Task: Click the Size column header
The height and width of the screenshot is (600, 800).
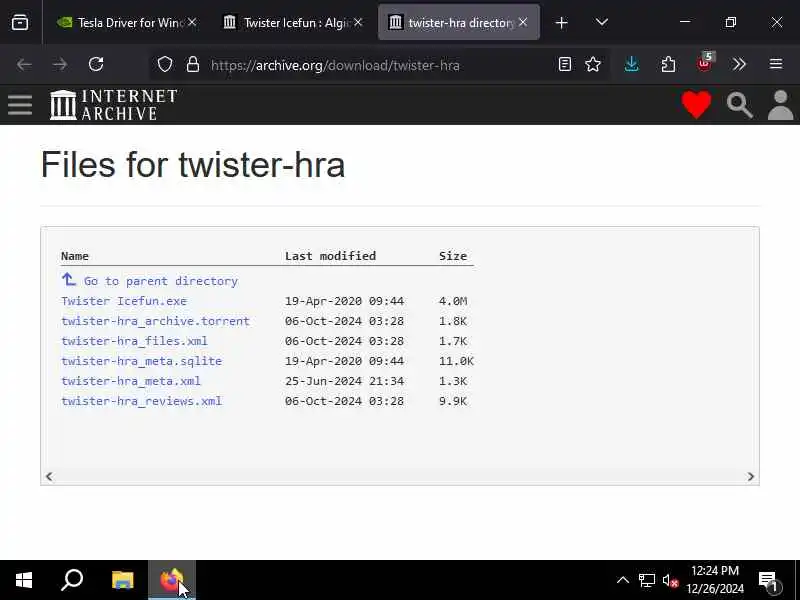Action: point(453,256)
